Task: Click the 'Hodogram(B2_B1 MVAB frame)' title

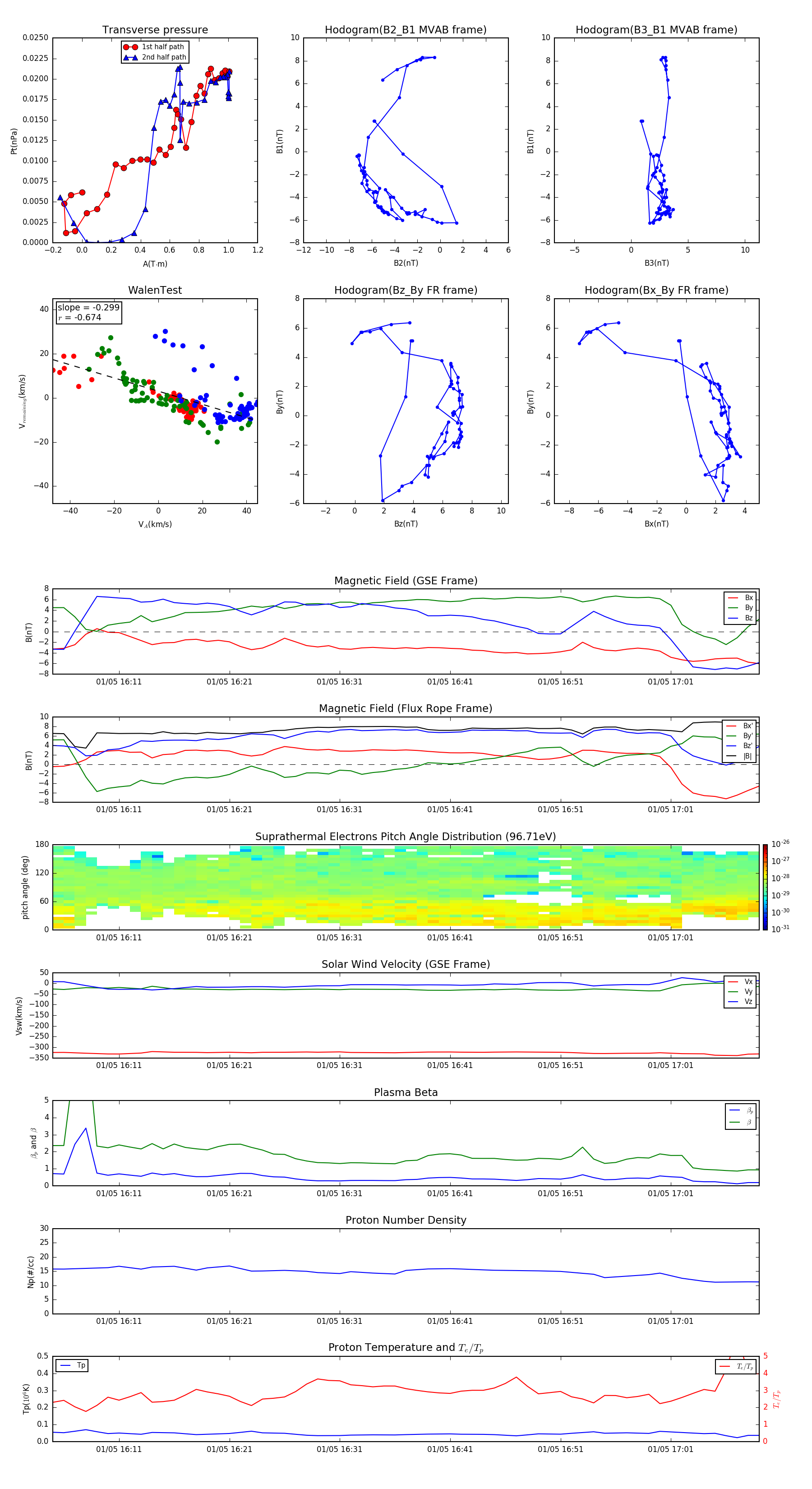Action: [406, 30]
